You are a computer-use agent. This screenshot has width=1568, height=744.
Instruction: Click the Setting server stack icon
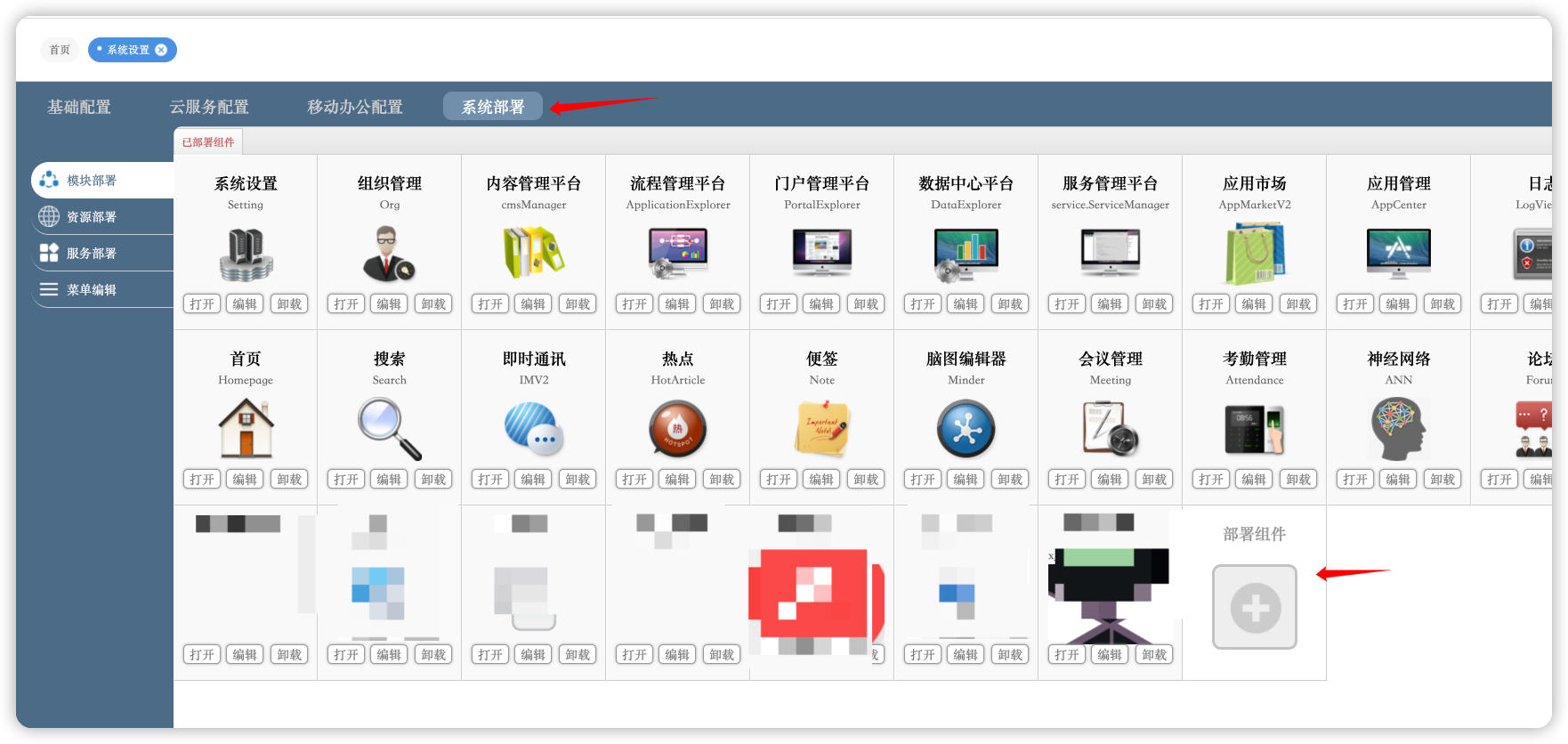[x=246, y=255]
